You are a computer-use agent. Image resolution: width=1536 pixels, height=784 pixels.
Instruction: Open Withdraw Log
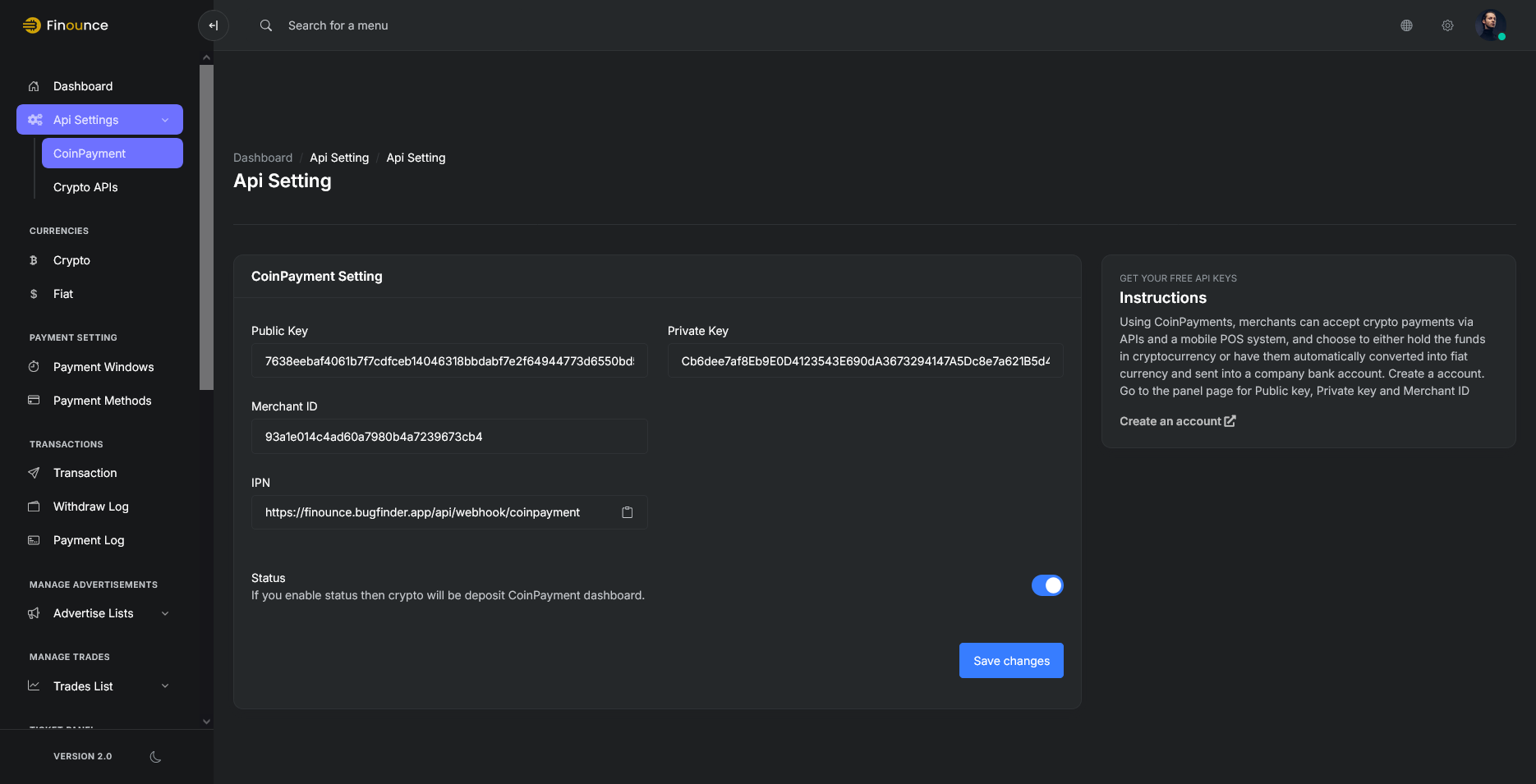[x=99, y=507]
